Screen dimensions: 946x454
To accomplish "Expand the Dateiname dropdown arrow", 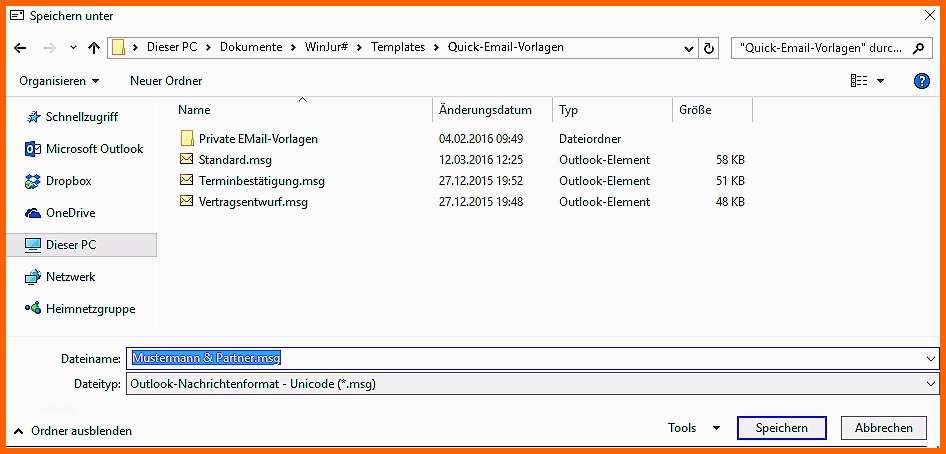I will point(931,359).
